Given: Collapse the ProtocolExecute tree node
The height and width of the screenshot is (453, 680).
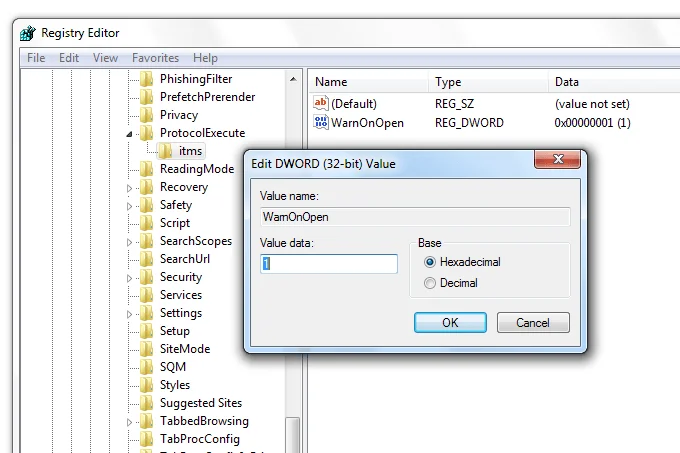Looking at the screenshot, I should (x=129, y=134).
